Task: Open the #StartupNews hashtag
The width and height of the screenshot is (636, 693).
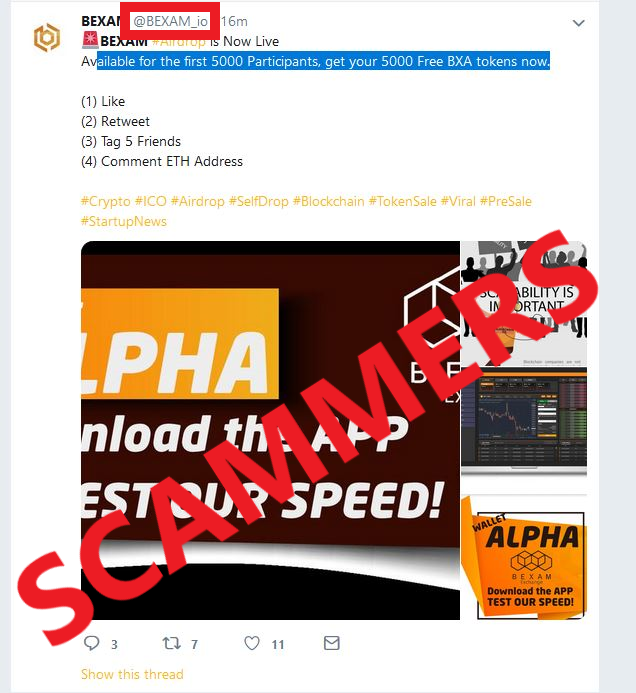Action: click(x=124, y=221)
